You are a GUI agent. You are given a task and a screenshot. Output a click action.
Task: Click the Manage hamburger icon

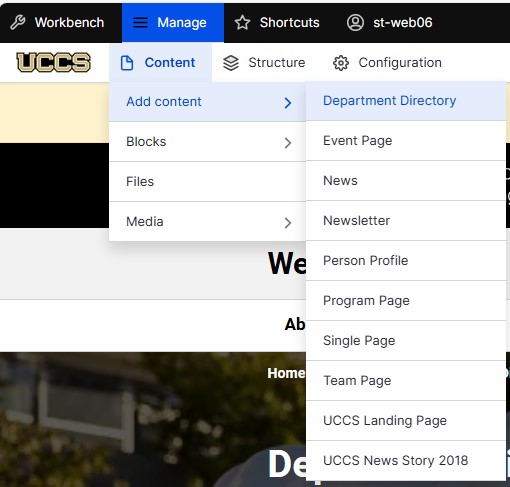click(x=140, y=23)
